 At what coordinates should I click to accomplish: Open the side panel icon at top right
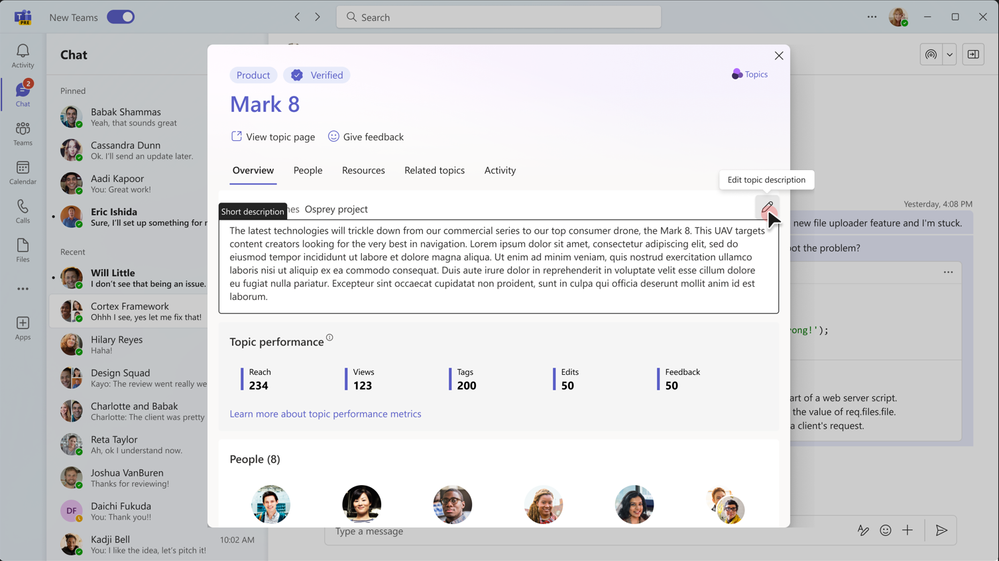(973, 55)
